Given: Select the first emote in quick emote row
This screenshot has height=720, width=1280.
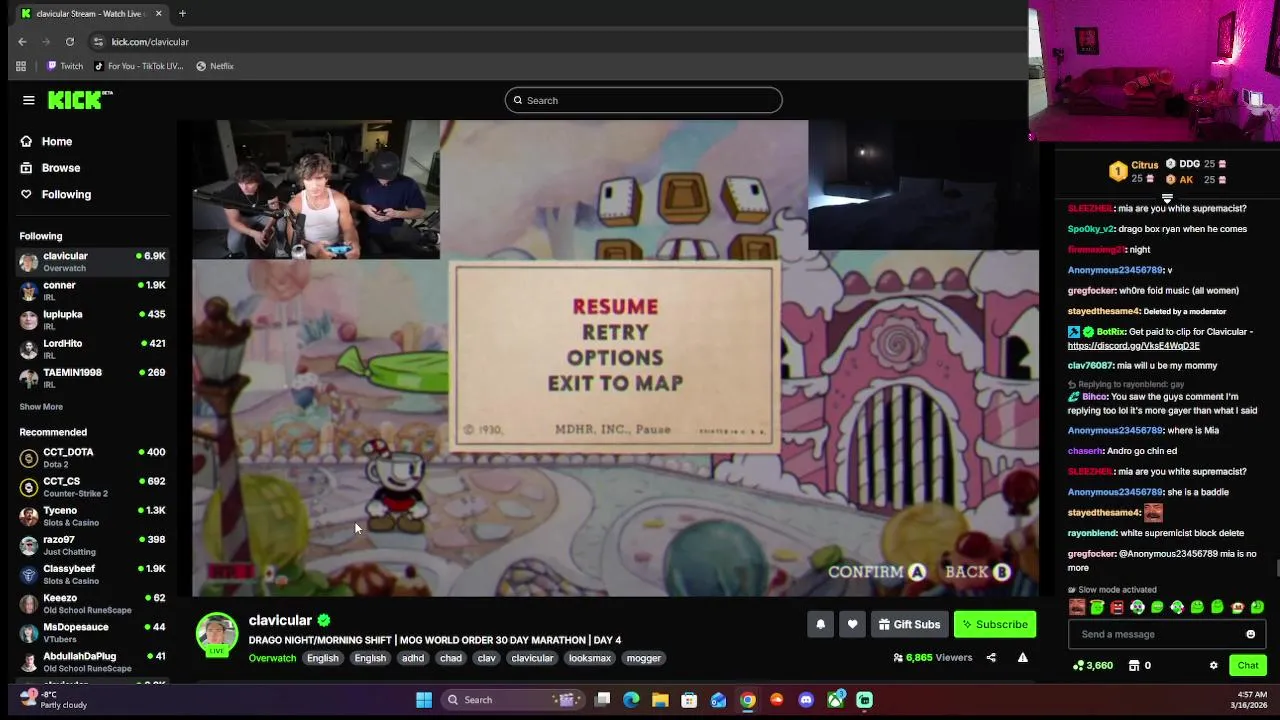Looking at the screenshot, I should (1077, 607).
